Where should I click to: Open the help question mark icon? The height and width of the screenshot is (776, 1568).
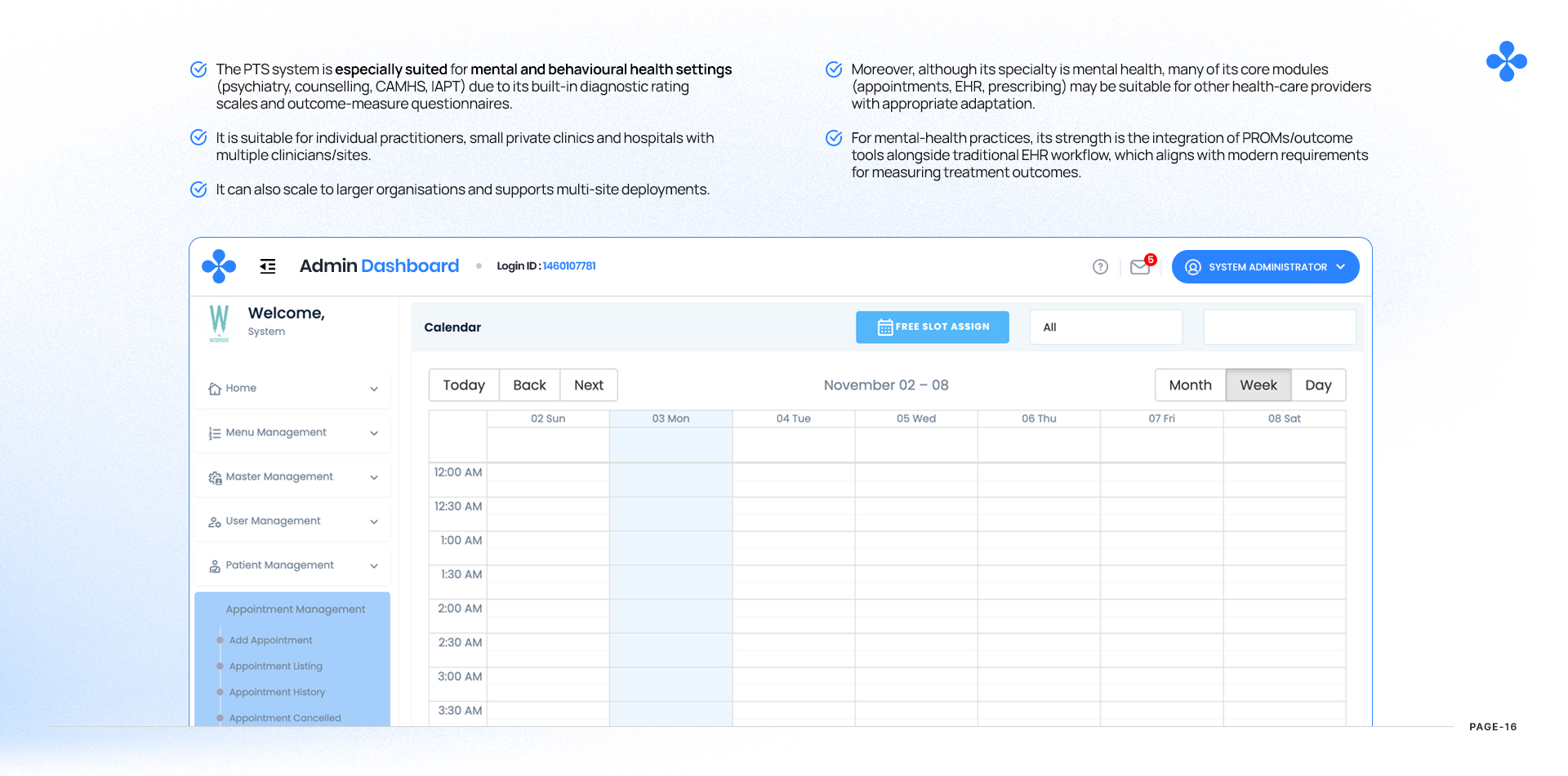point(1100,267)
